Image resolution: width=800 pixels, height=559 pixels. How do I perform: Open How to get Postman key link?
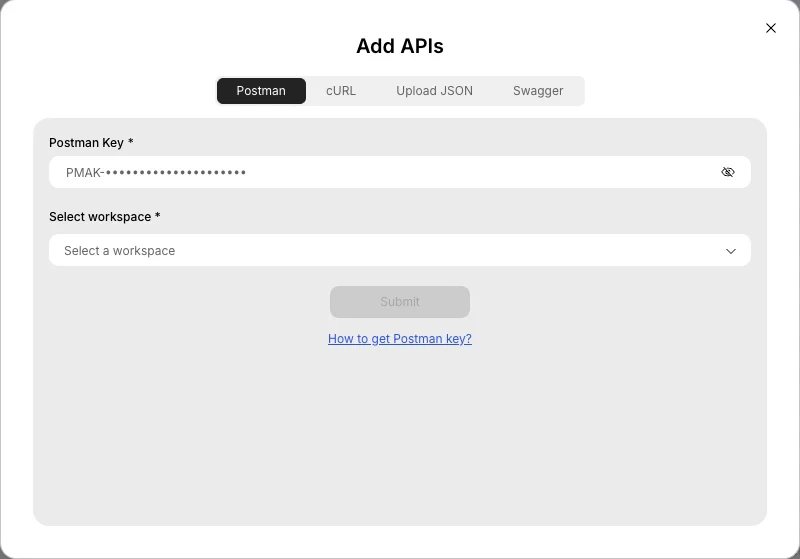coord(399,339)
